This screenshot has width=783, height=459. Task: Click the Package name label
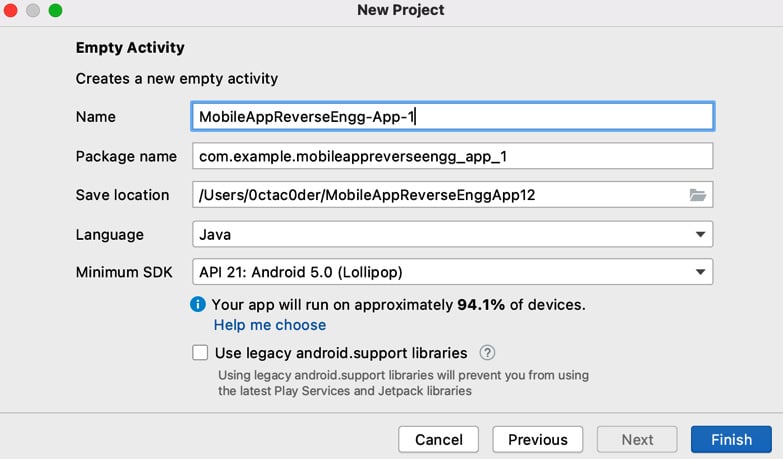point(126,156)
